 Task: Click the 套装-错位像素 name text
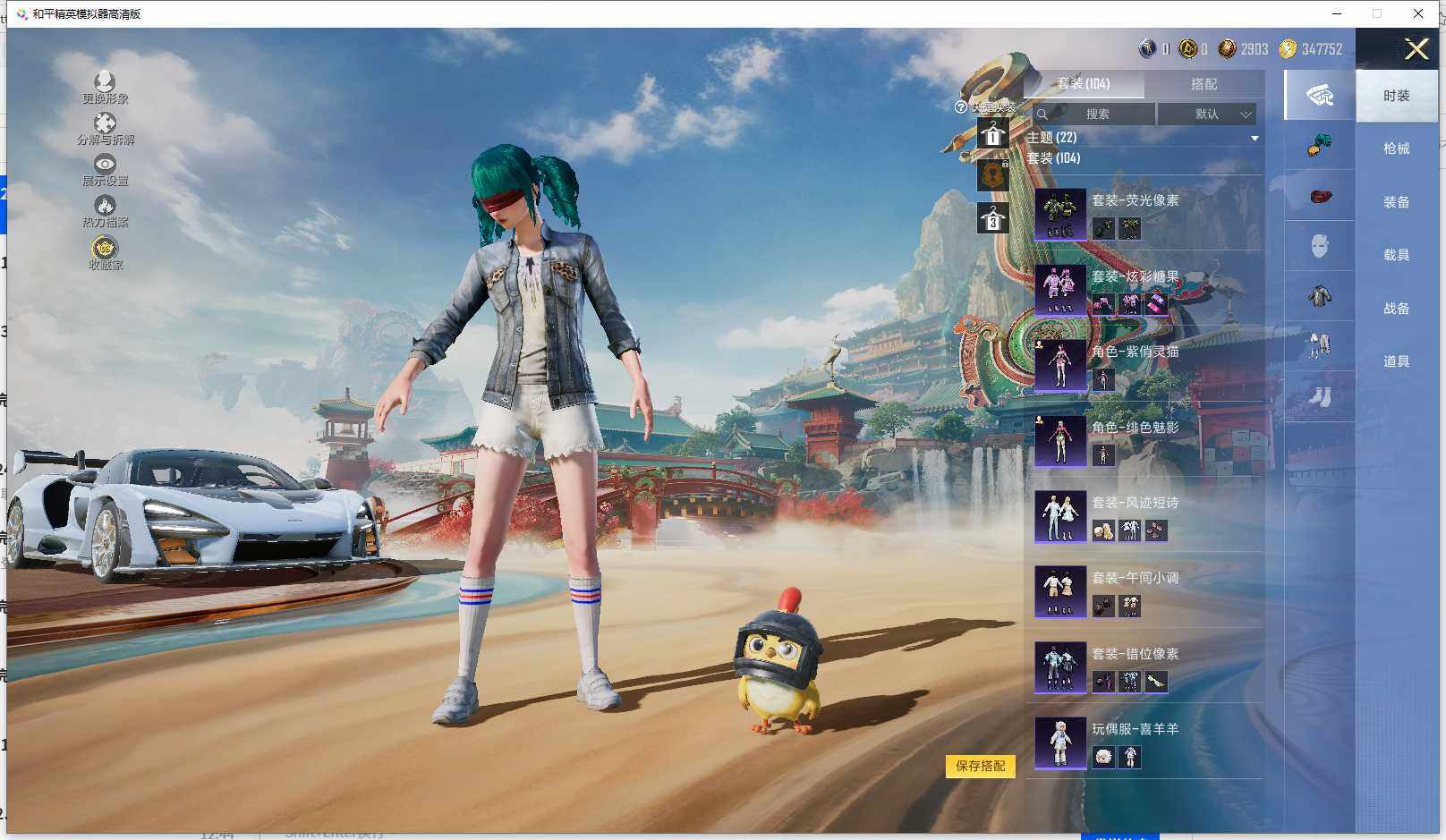(1136, 654)
